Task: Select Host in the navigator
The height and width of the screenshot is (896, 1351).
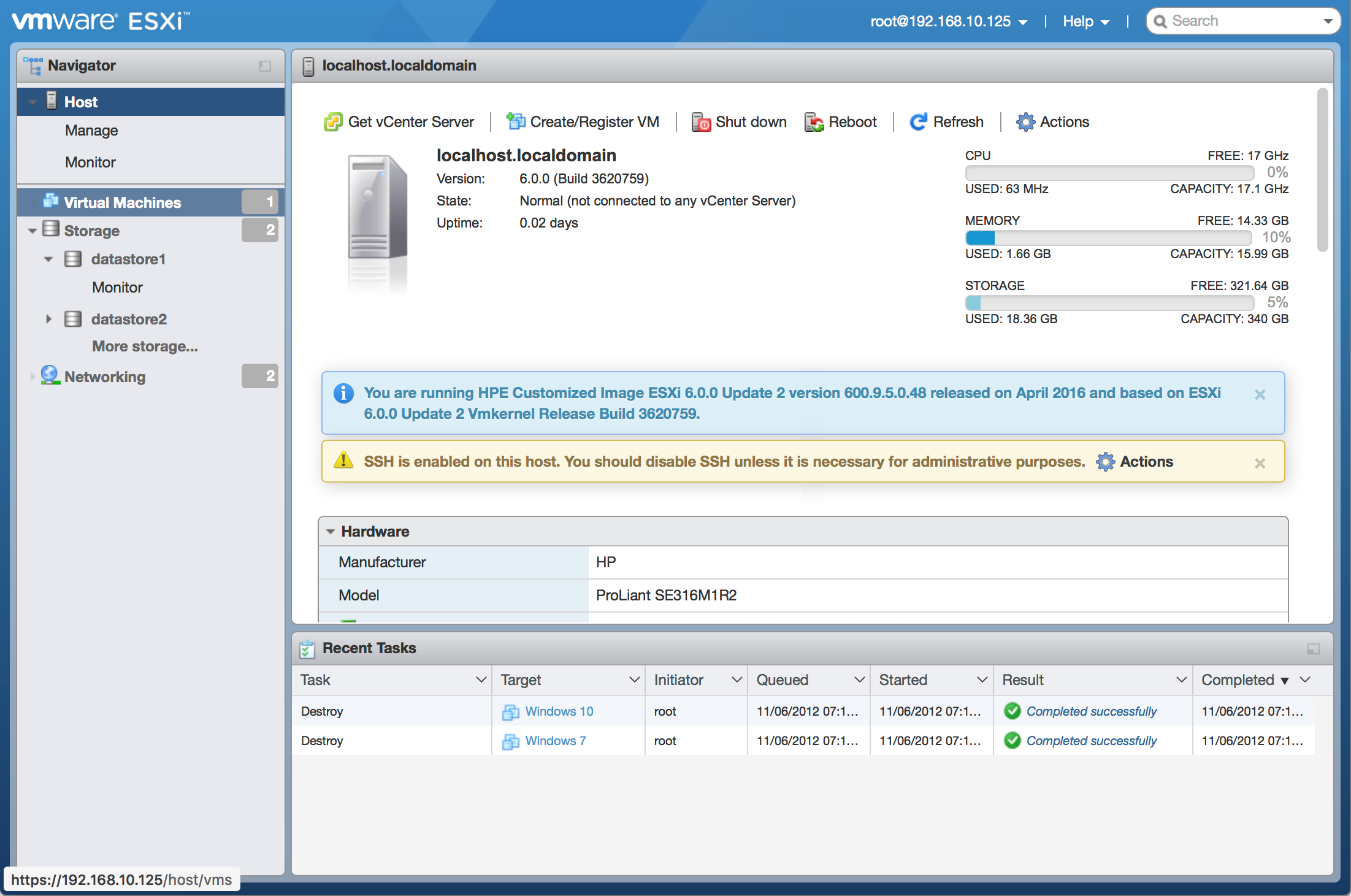Action: coord(151,102)
